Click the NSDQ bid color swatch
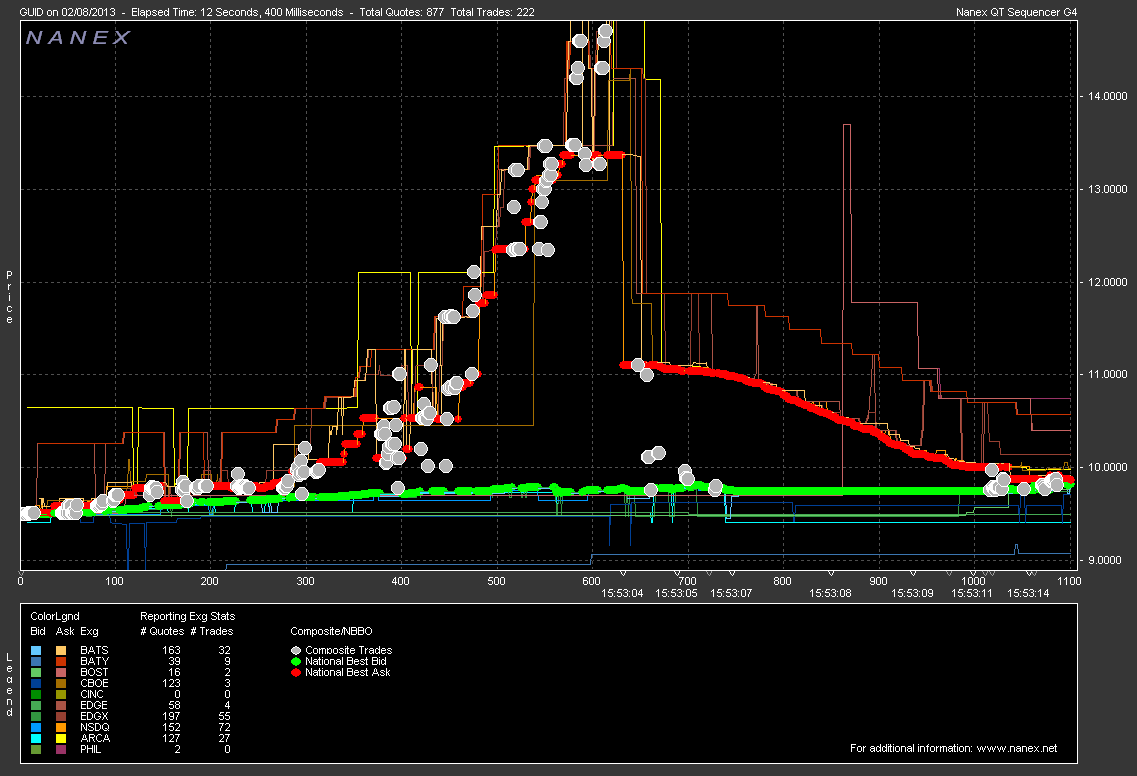The image size is (1137, 776). (x=37, y=727)
